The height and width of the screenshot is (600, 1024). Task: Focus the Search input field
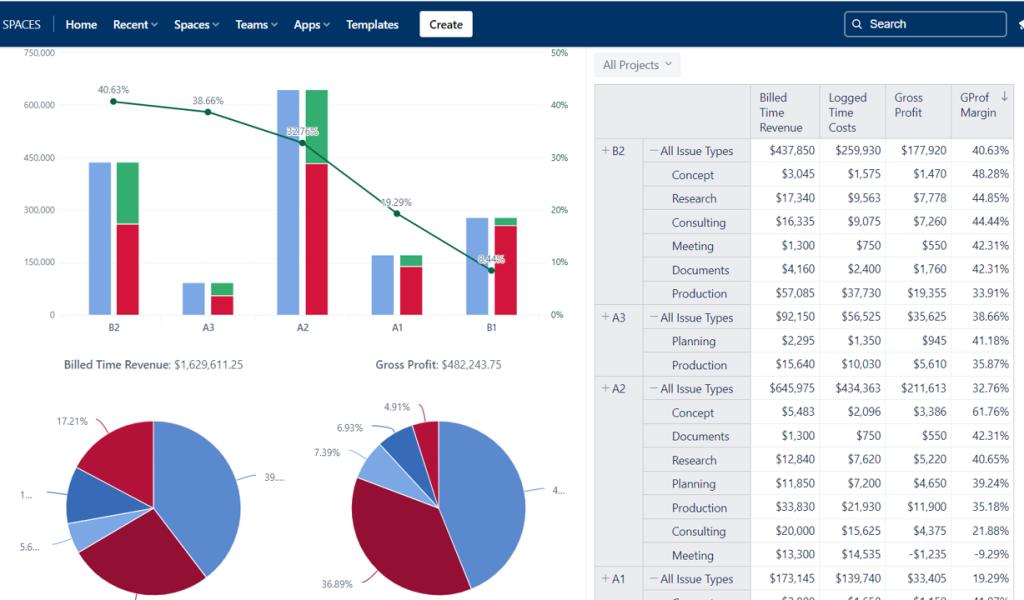(925, 24)
